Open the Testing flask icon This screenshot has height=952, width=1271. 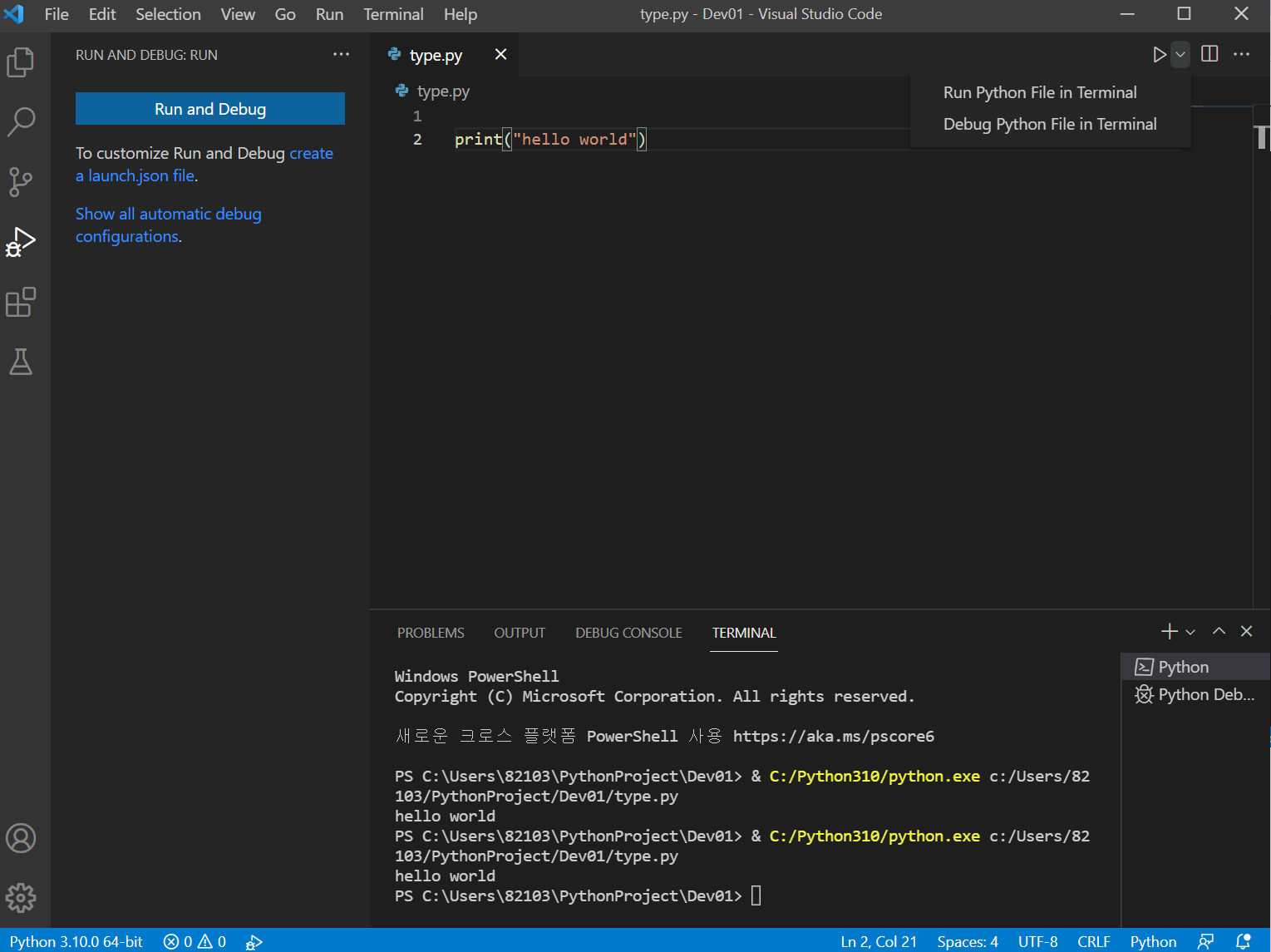(x=21, y=362)
